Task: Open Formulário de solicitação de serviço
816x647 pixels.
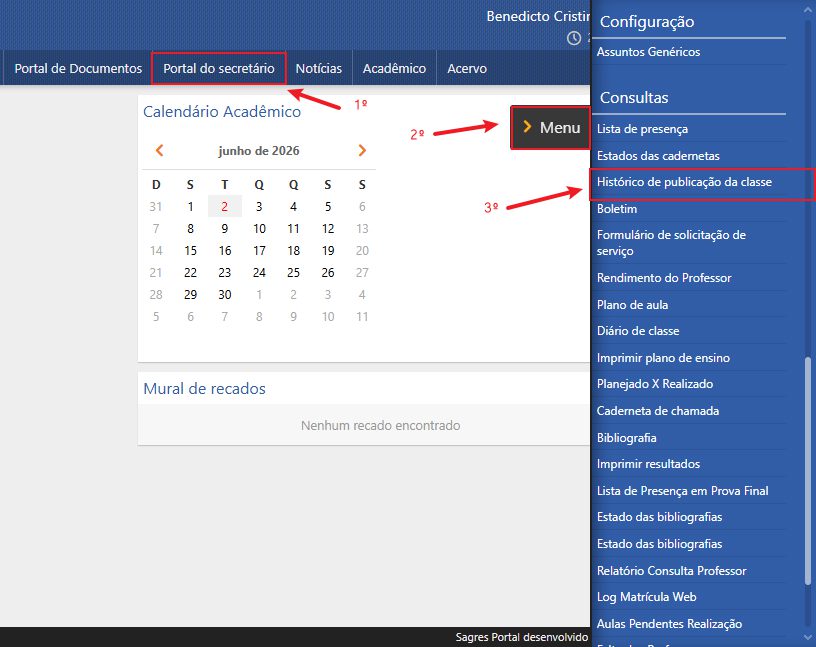Action: coord(671,243)
